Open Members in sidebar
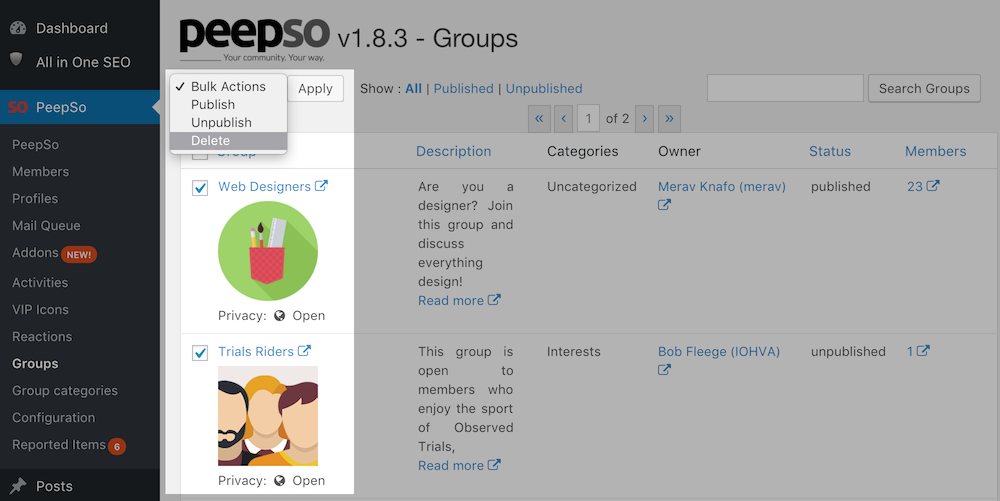The width and height of the screenshot is (1000, 501). pyautogui.click(x=40, y=171)
